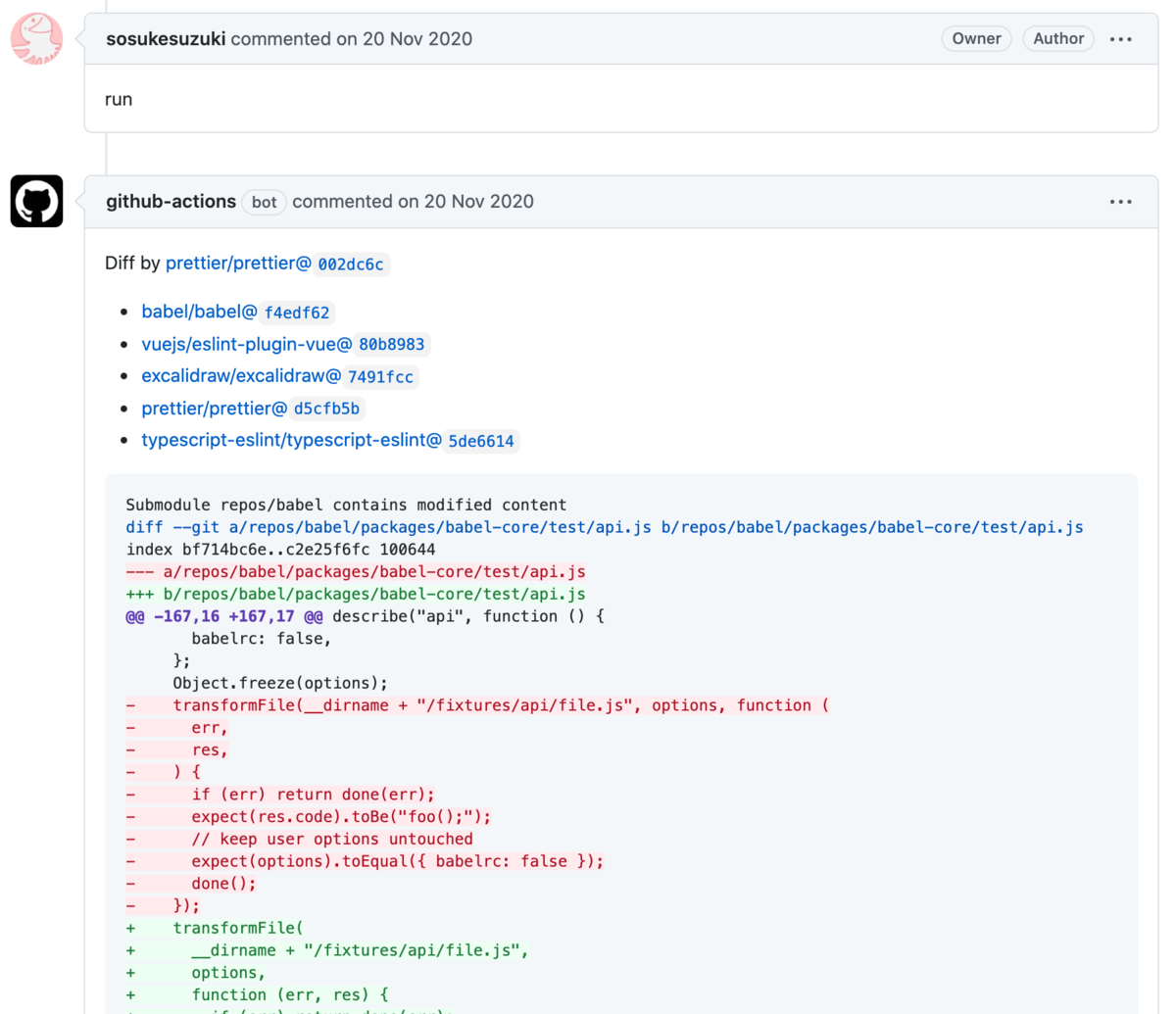Click removed 'expect(res.code).toBe' line
This screenshot has height=1014, width=1176.
[309, 817]
